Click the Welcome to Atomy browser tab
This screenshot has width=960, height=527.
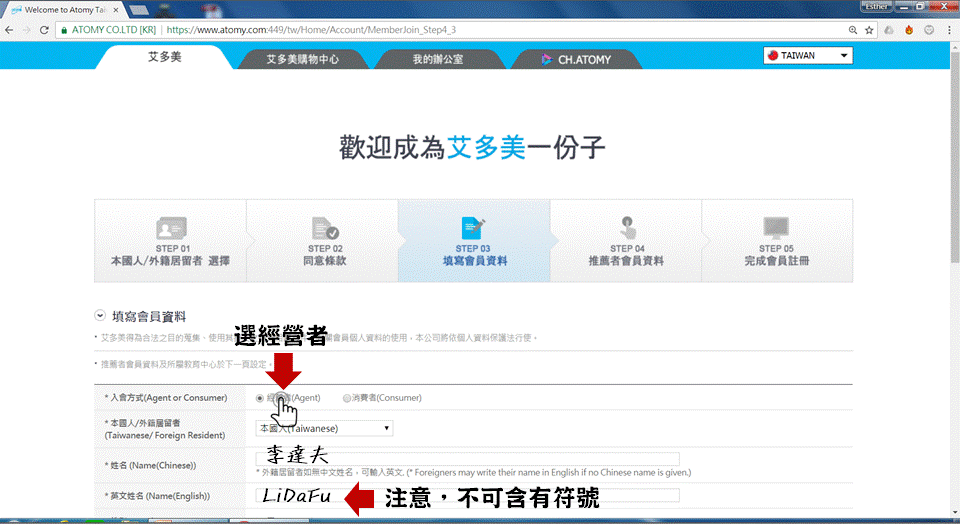[x=64, y=10]
